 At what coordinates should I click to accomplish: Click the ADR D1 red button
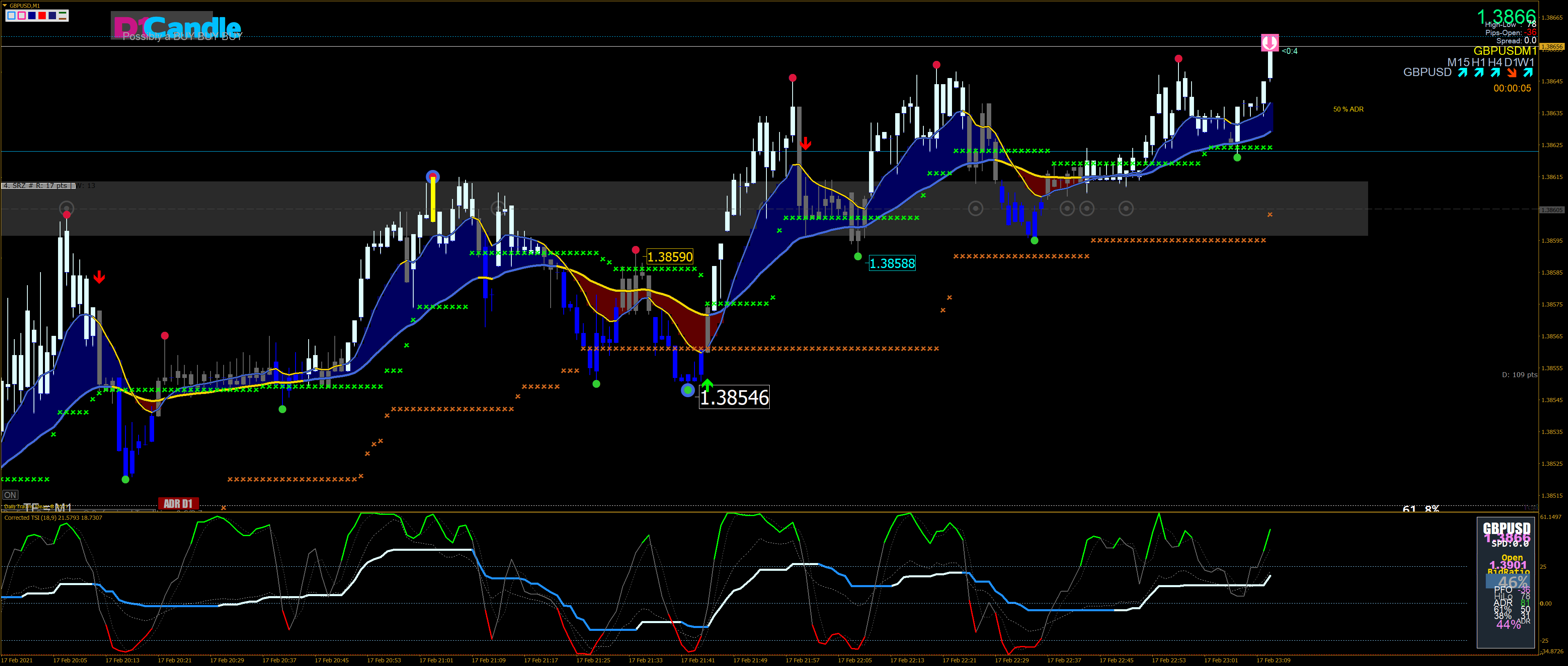click(x=178, y=504)
